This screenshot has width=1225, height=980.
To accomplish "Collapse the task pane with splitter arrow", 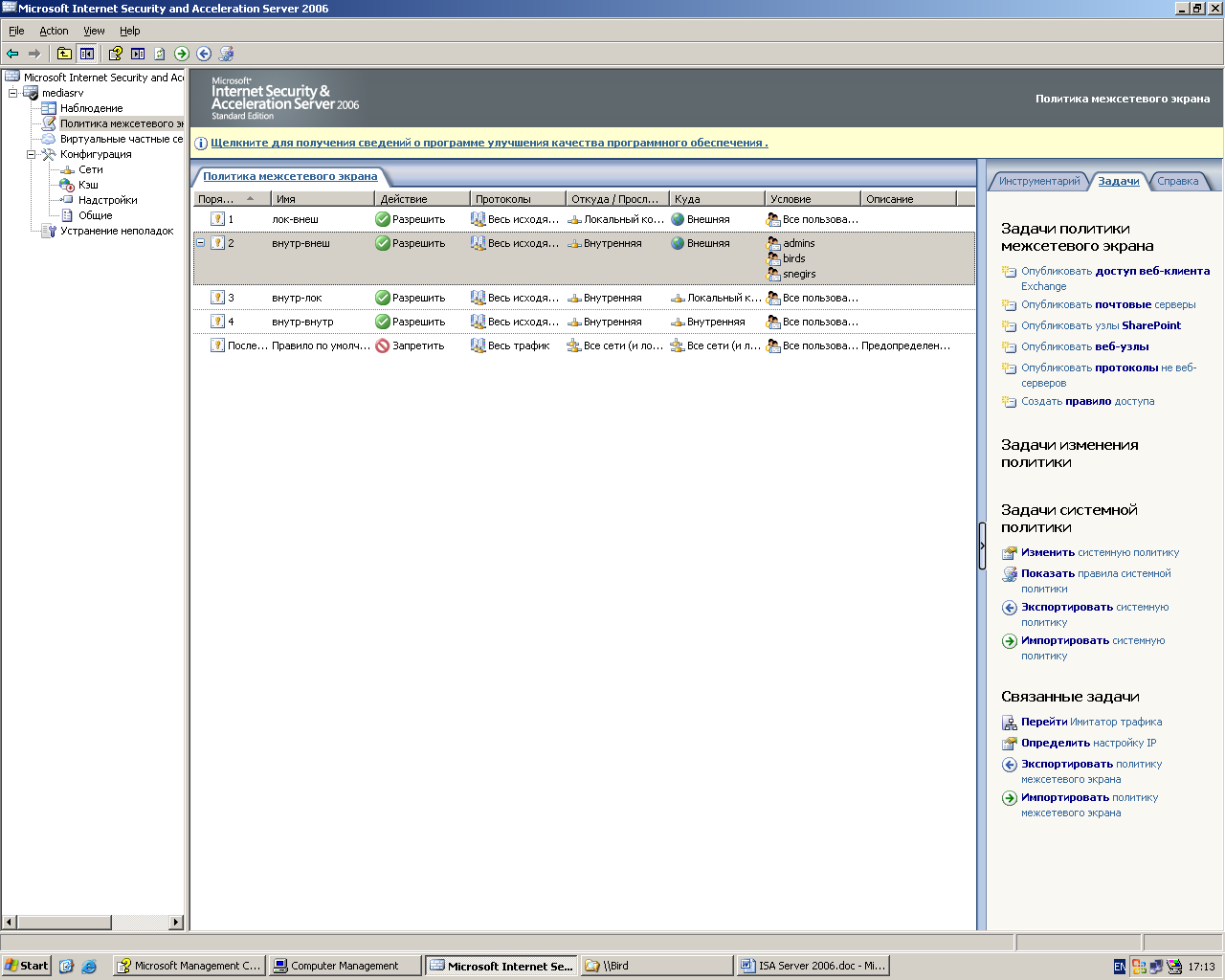I will coord(982,546).
